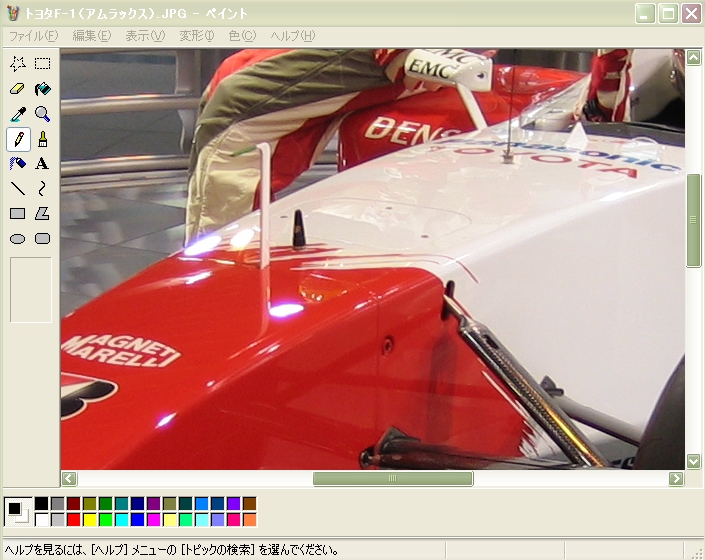The image size is (705, 560).
Task: Switch to the Brush tool
Action: pos(42,139)
